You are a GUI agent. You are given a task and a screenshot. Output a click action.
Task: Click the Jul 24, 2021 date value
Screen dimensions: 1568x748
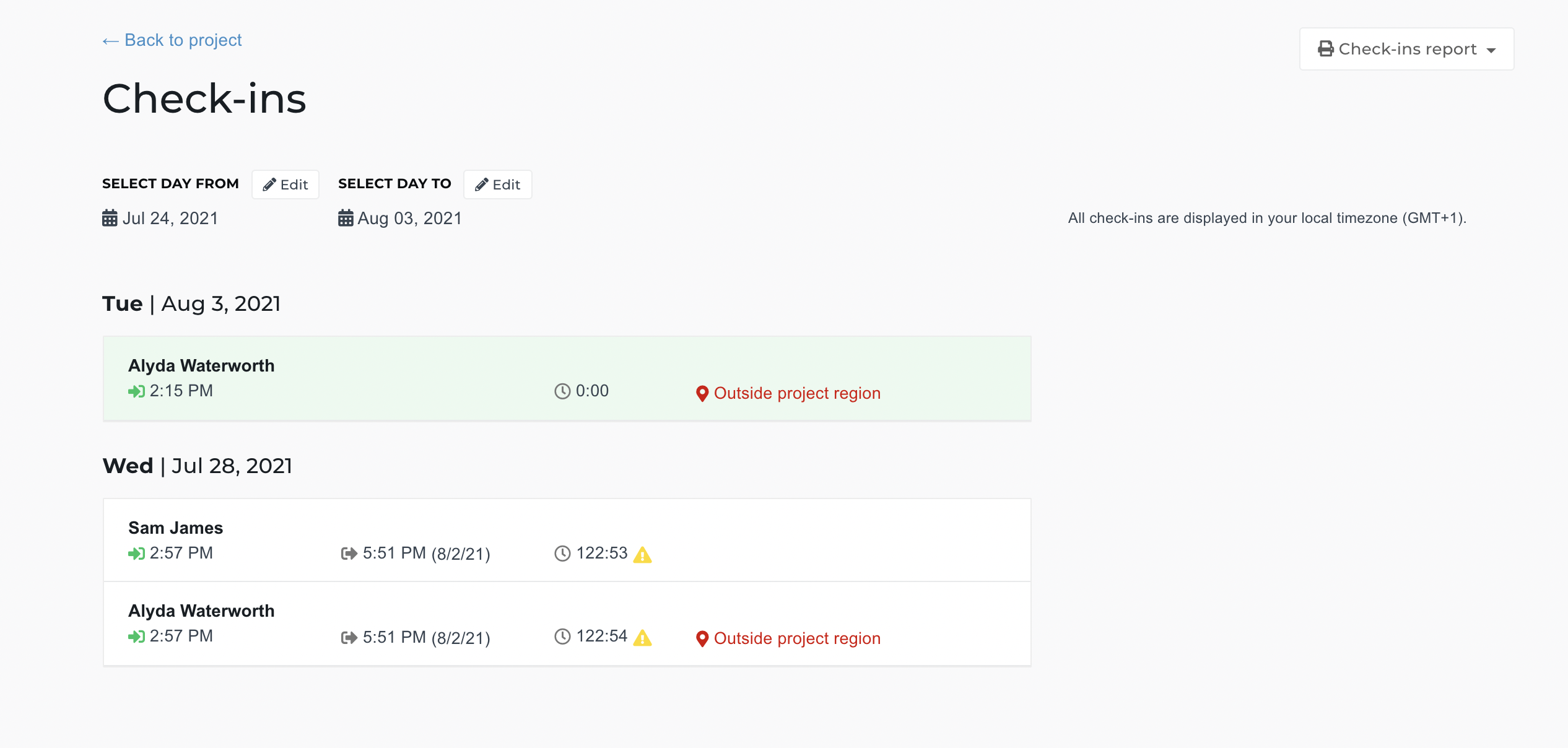click(x=170, y=219)
